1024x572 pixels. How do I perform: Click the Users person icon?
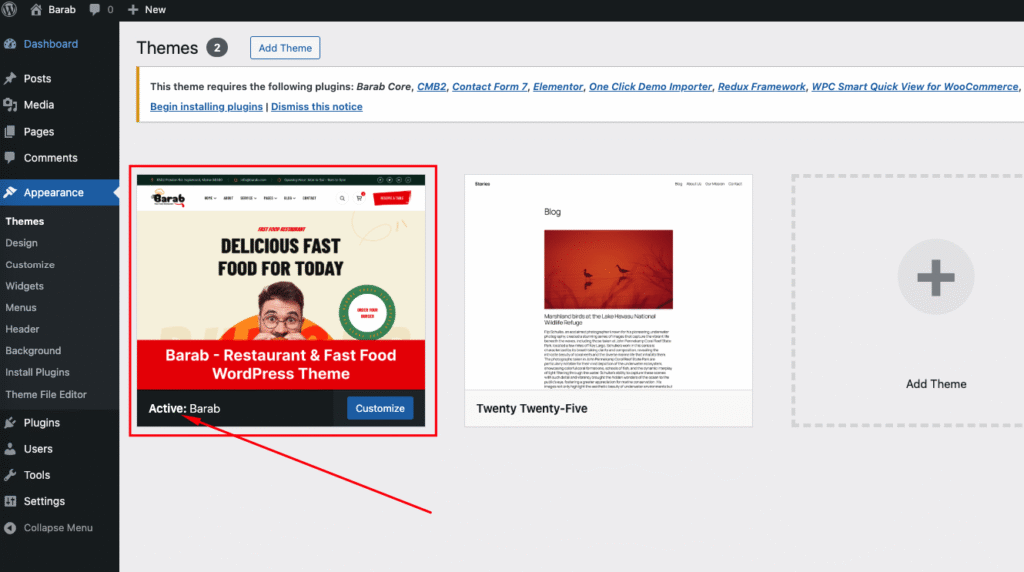pos(10,449)
